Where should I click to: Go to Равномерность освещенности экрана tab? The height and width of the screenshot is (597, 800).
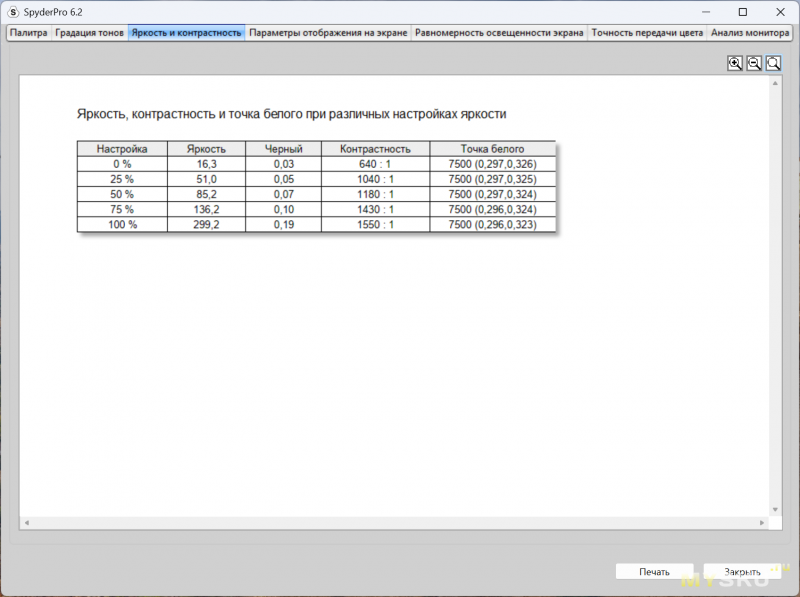499,32
